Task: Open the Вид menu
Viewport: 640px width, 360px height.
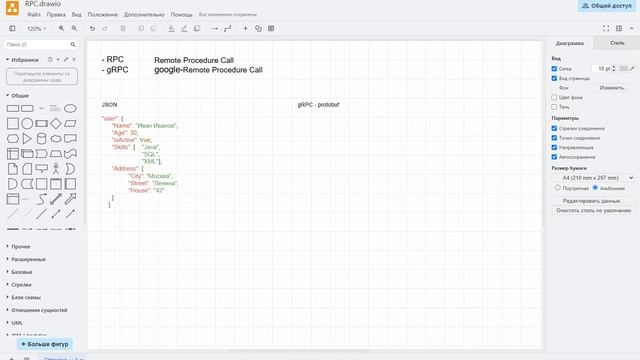Action: coord(77,14)
